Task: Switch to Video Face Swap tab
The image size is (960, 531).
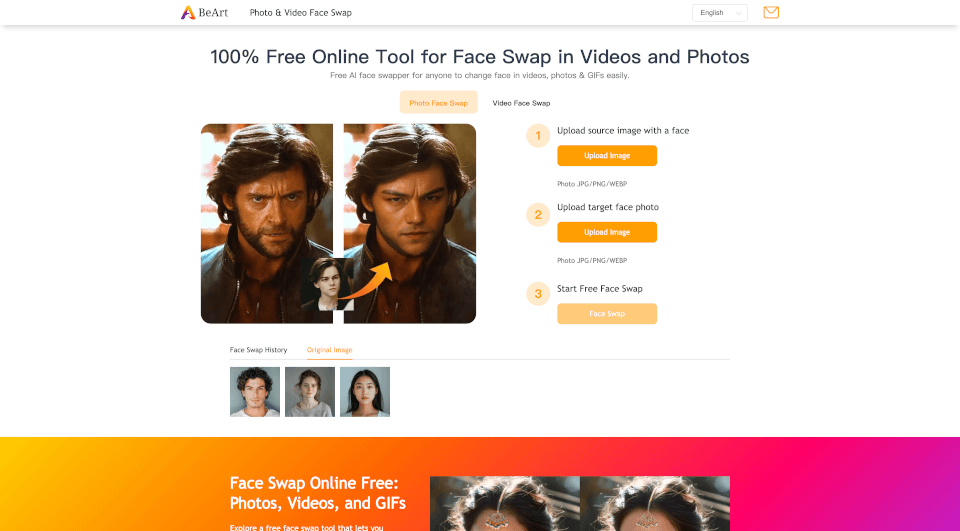Action: point(521,103)
